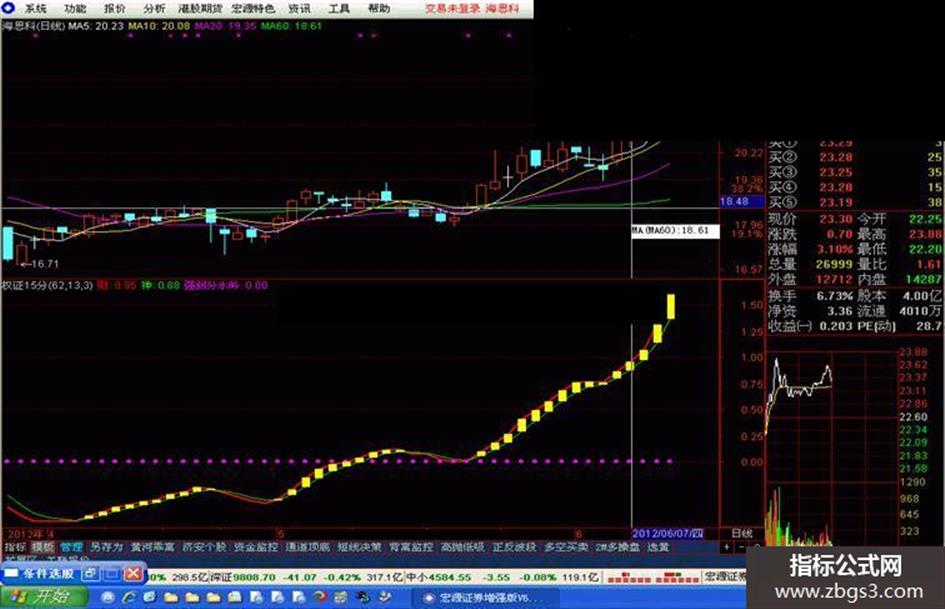Launch Internet Explorer from quick launch bar
The width and height of the screenshot is (945, 609).
(x=129, y=598)
